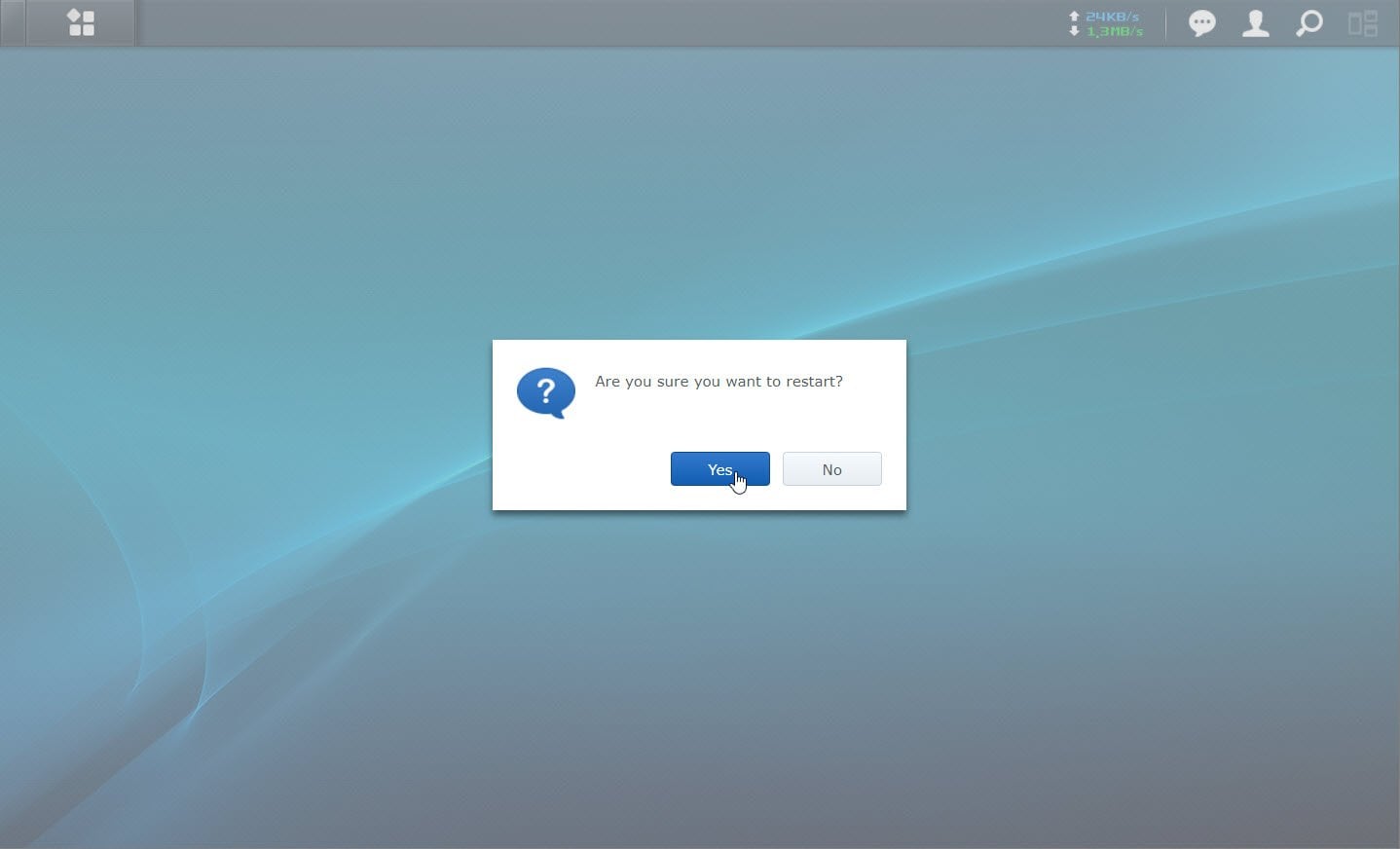Viewport: 1400px width, 849px height.
Task: Cancel restart with the No button
Action: [x=831, y=469]
